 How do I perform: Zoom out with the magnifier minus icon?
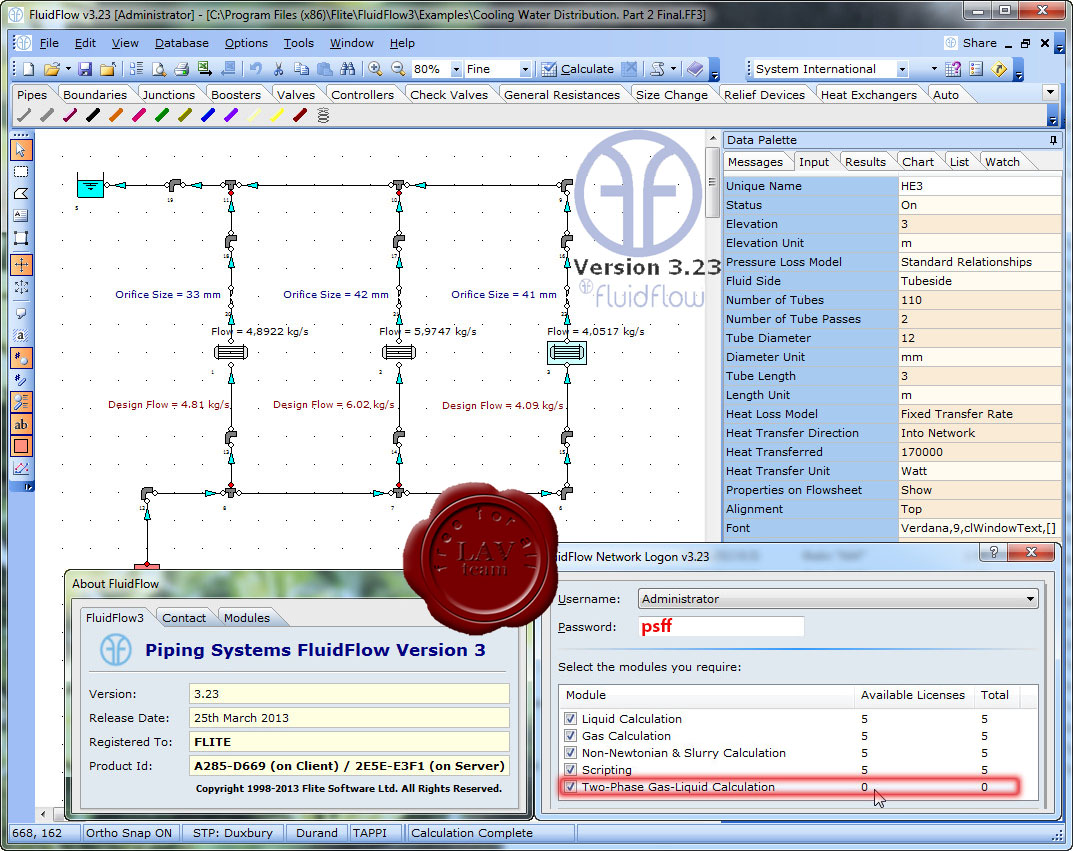[398, 69]
